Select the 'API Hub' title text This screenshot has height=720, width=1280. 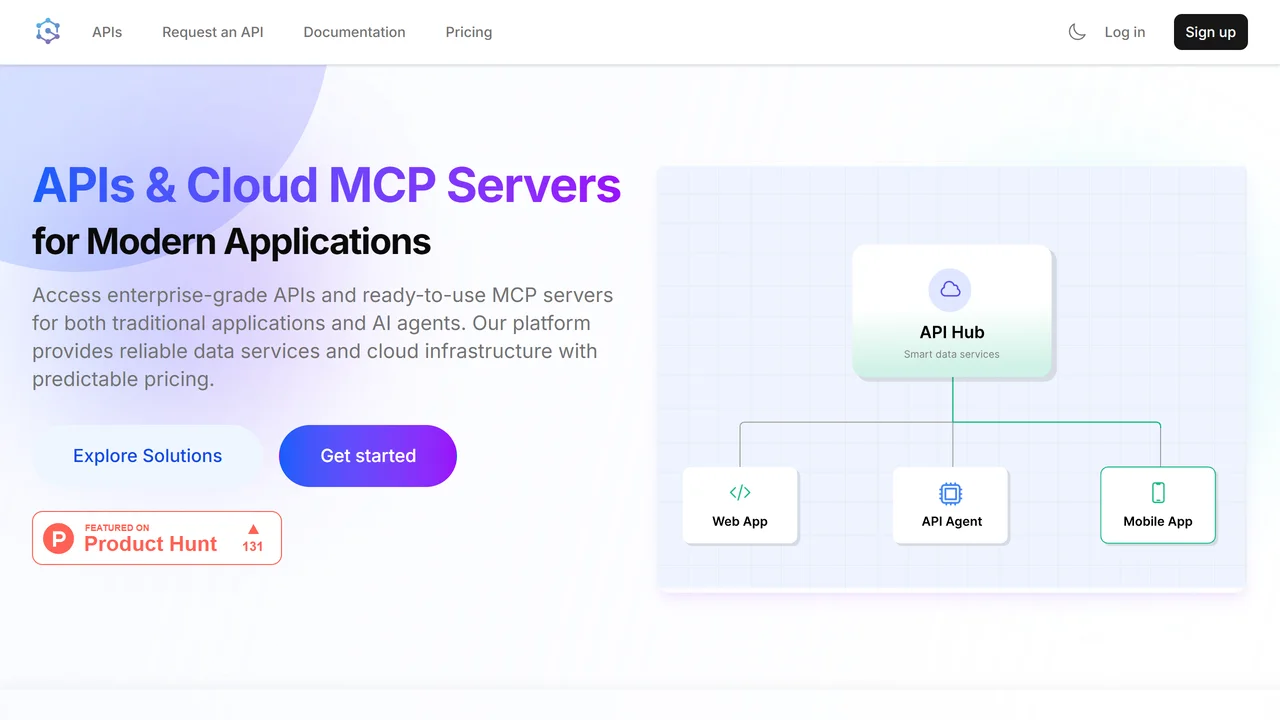click(x=952, y=332)
